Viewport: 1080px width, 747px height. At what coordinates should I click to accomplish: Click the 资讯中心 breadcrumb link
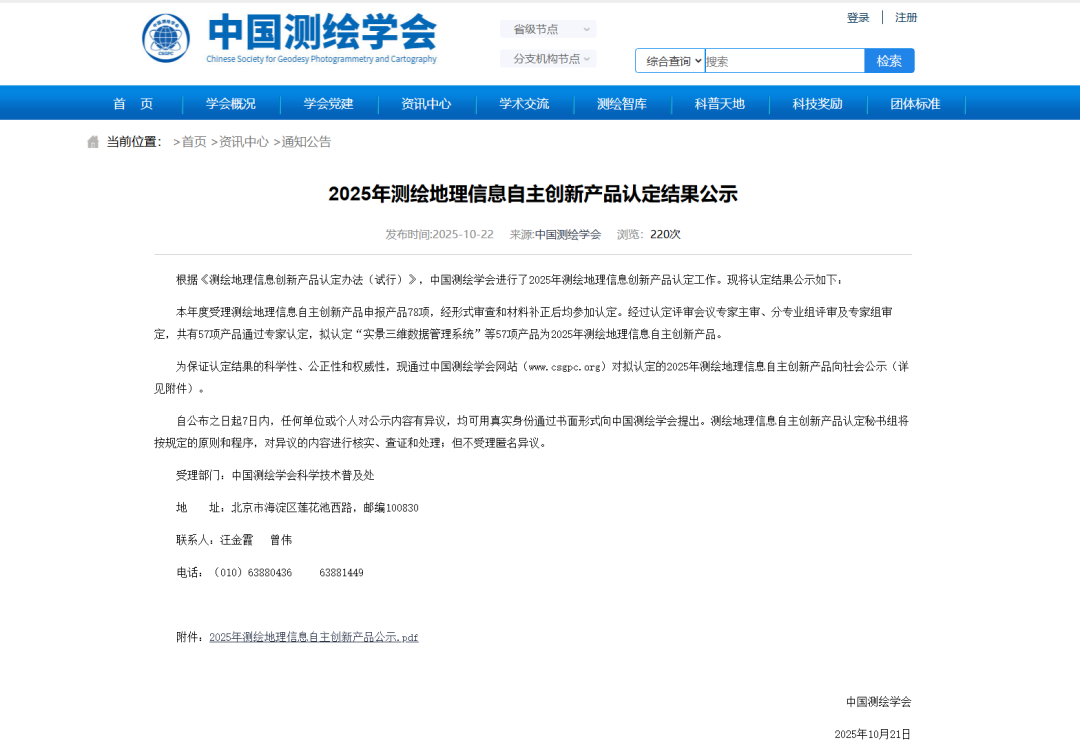[x=244, y=142]
